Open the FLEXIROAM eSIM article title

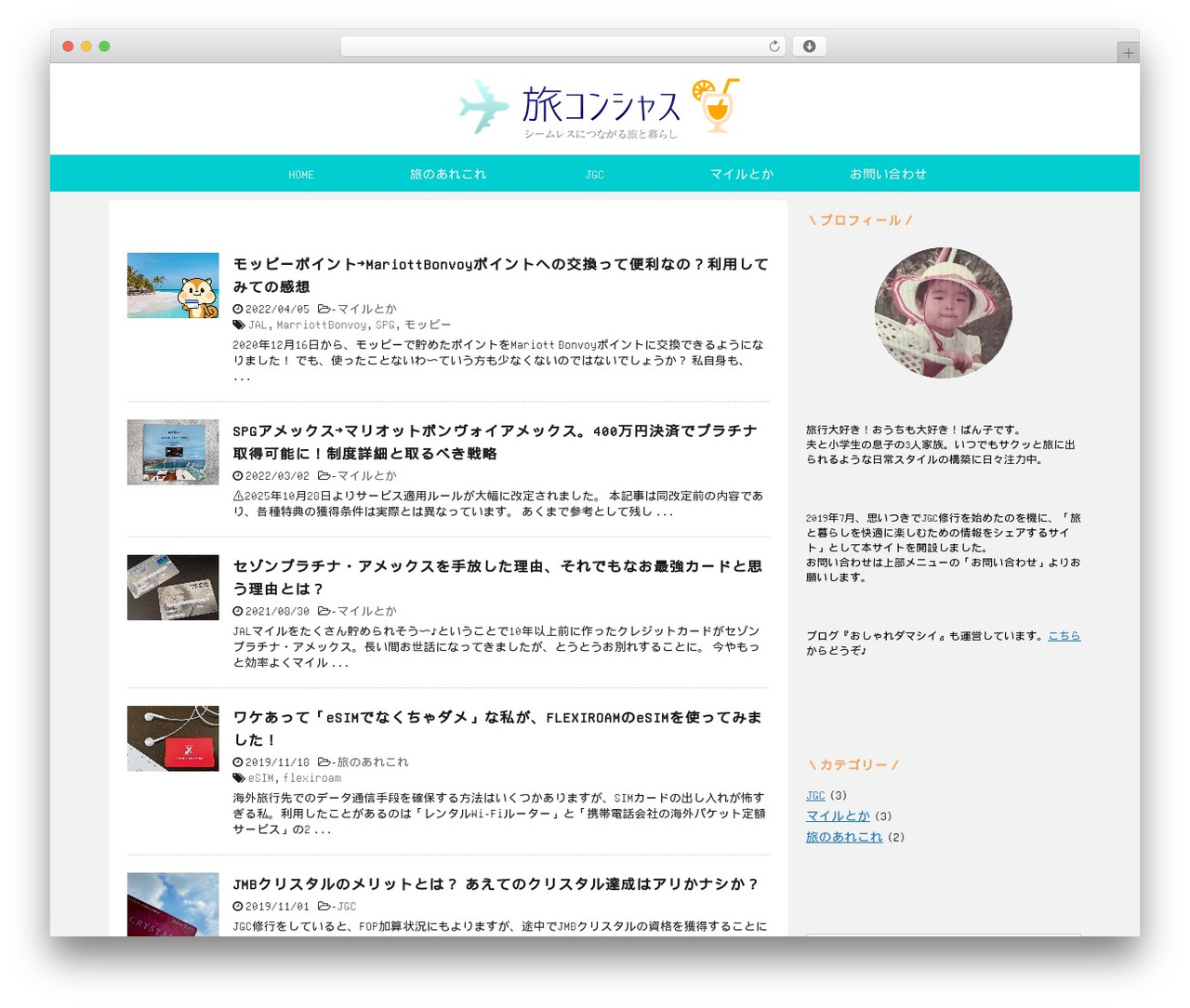497,728
